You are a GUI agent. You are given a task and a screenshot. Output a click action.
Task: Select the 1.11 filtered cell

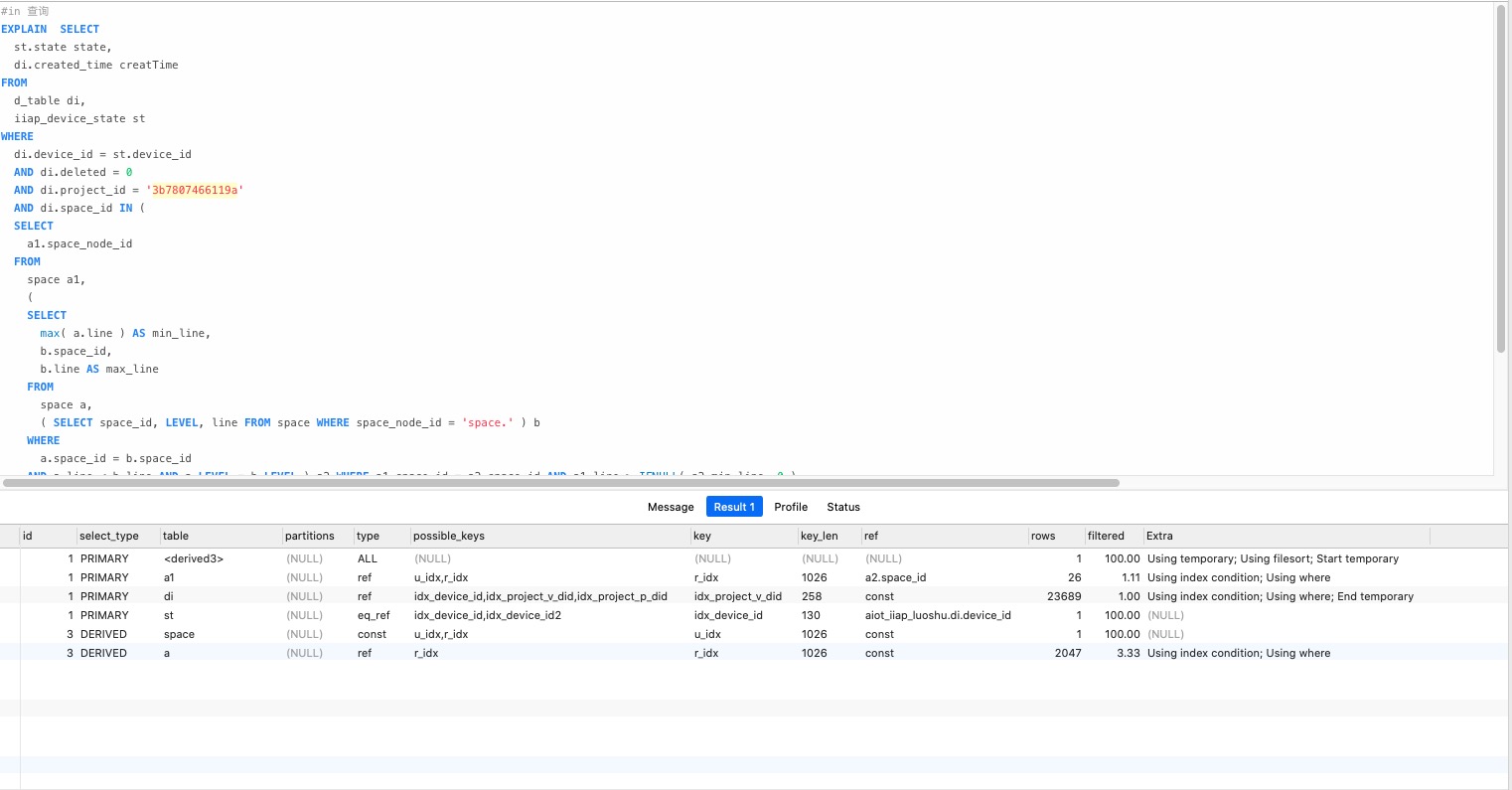(x=1131, y=577)
